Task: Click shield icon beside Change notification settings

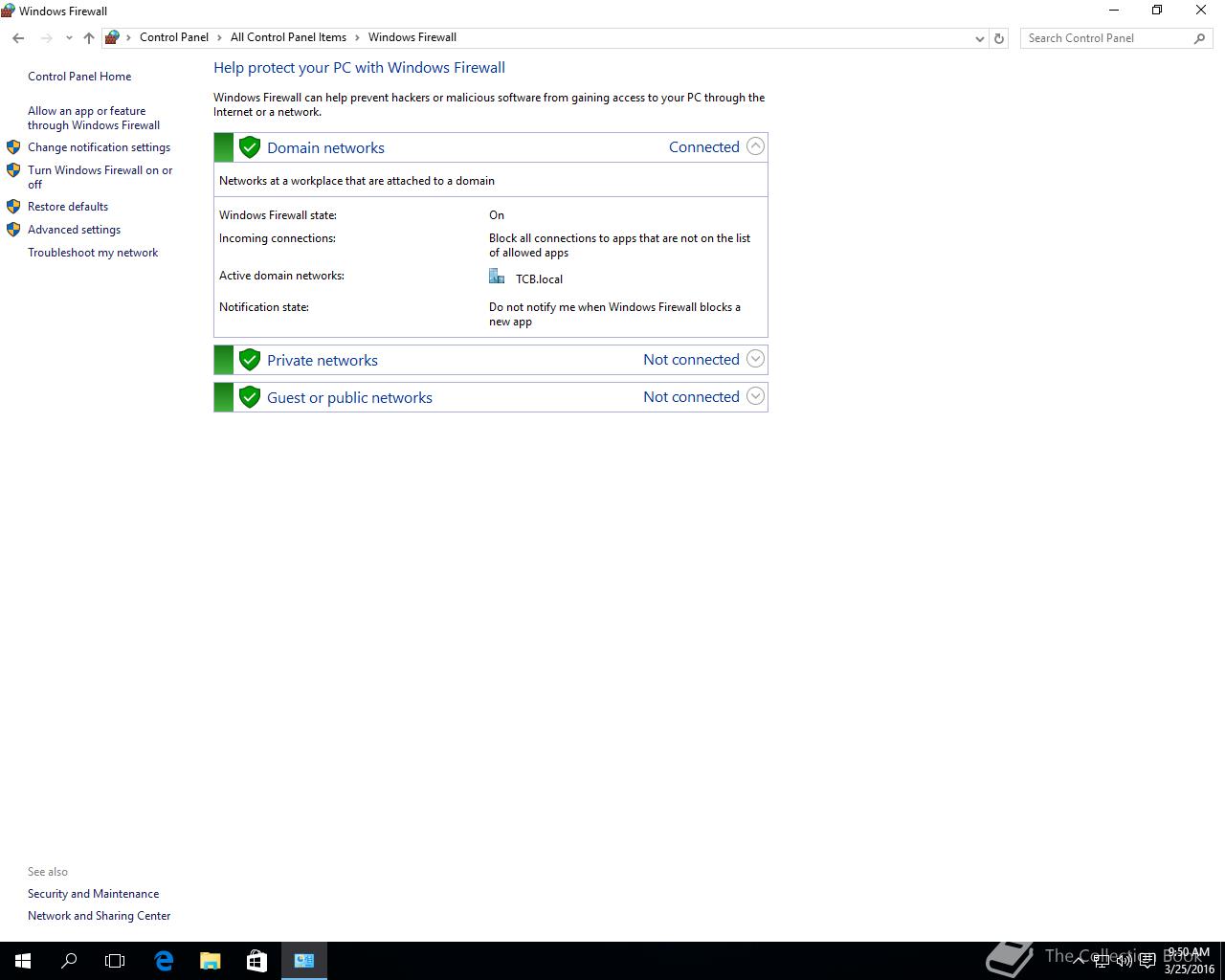Action: (x=13, y=147)
